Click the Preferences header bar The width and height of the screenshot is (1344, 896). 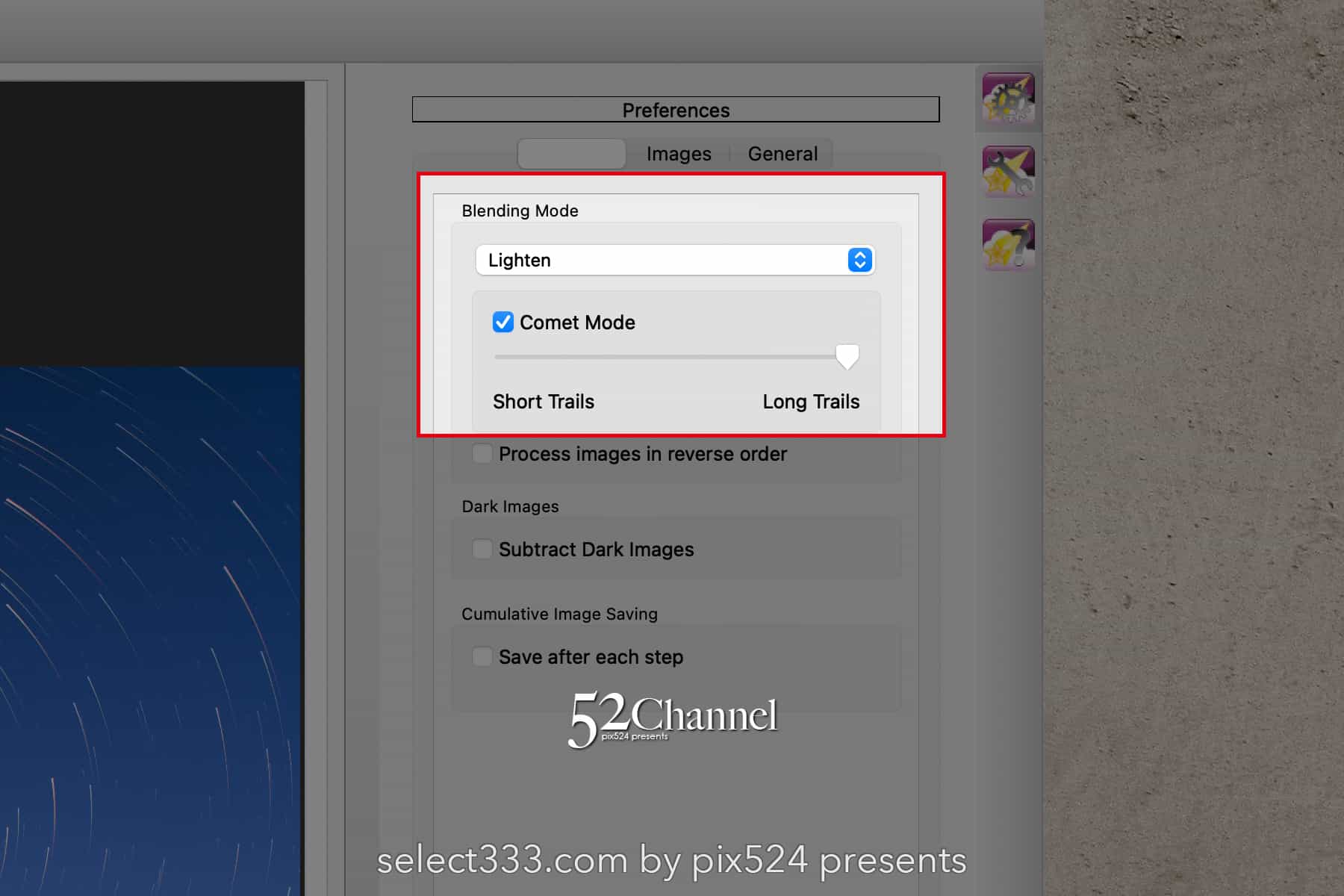click(x=676, y=110)
